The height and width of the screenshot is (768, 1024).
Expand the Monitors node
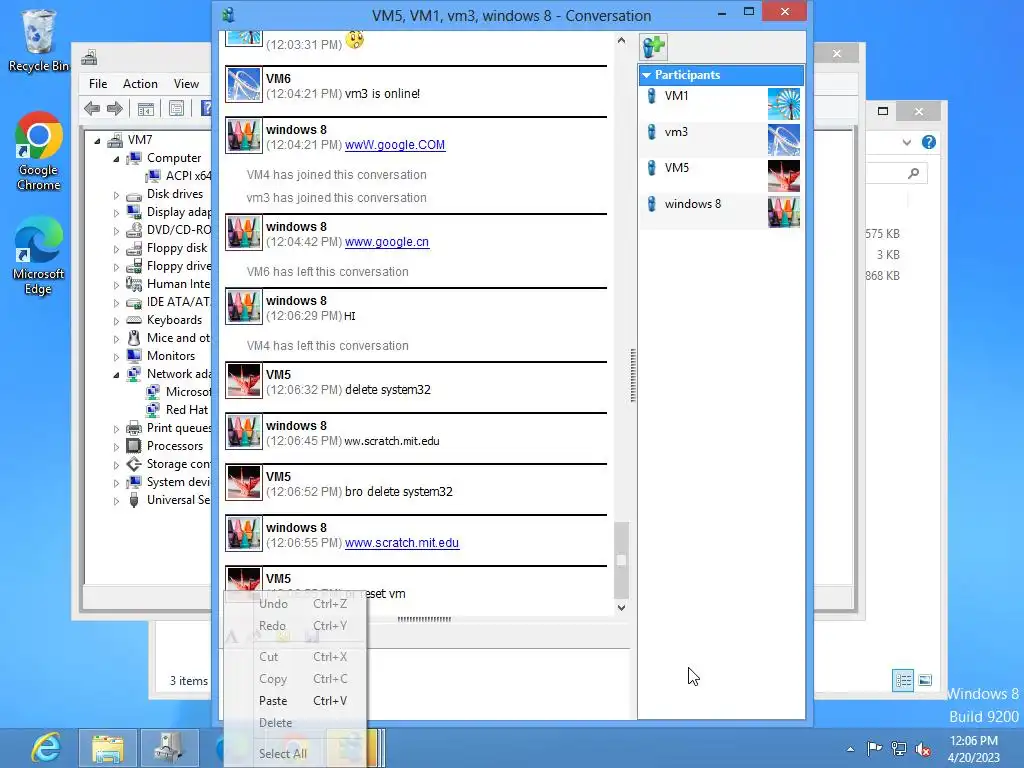click(116, 357)
